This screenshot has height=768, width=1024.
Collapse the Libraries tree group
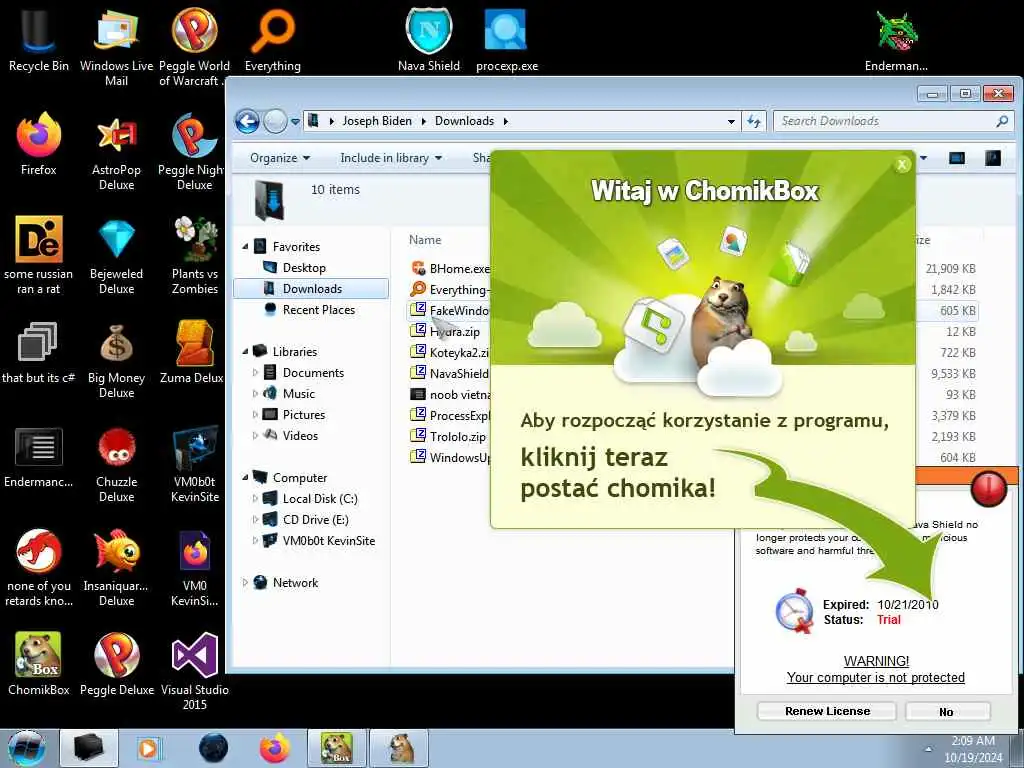click(246, 351)
